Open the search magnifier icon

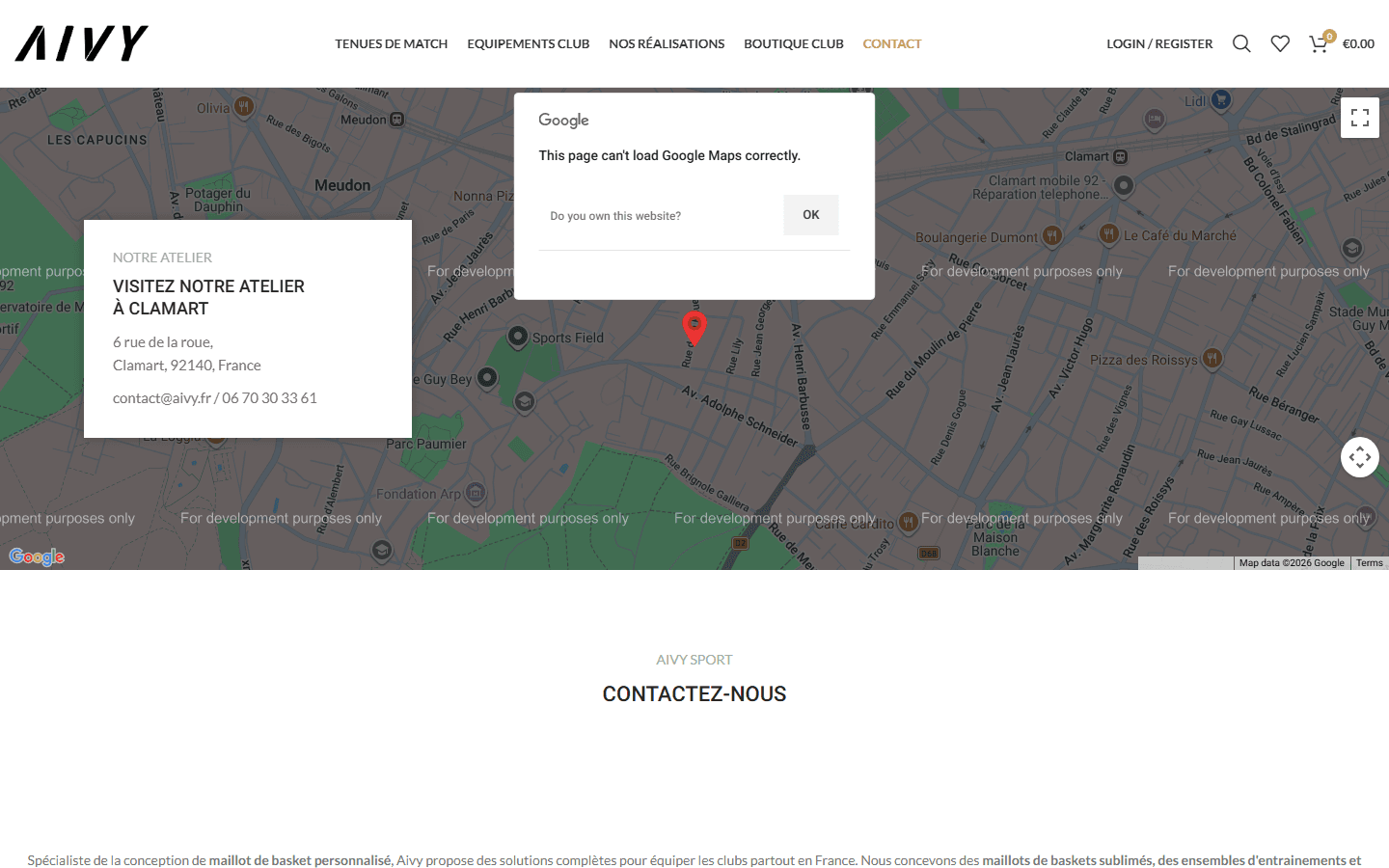point(1241,43)
